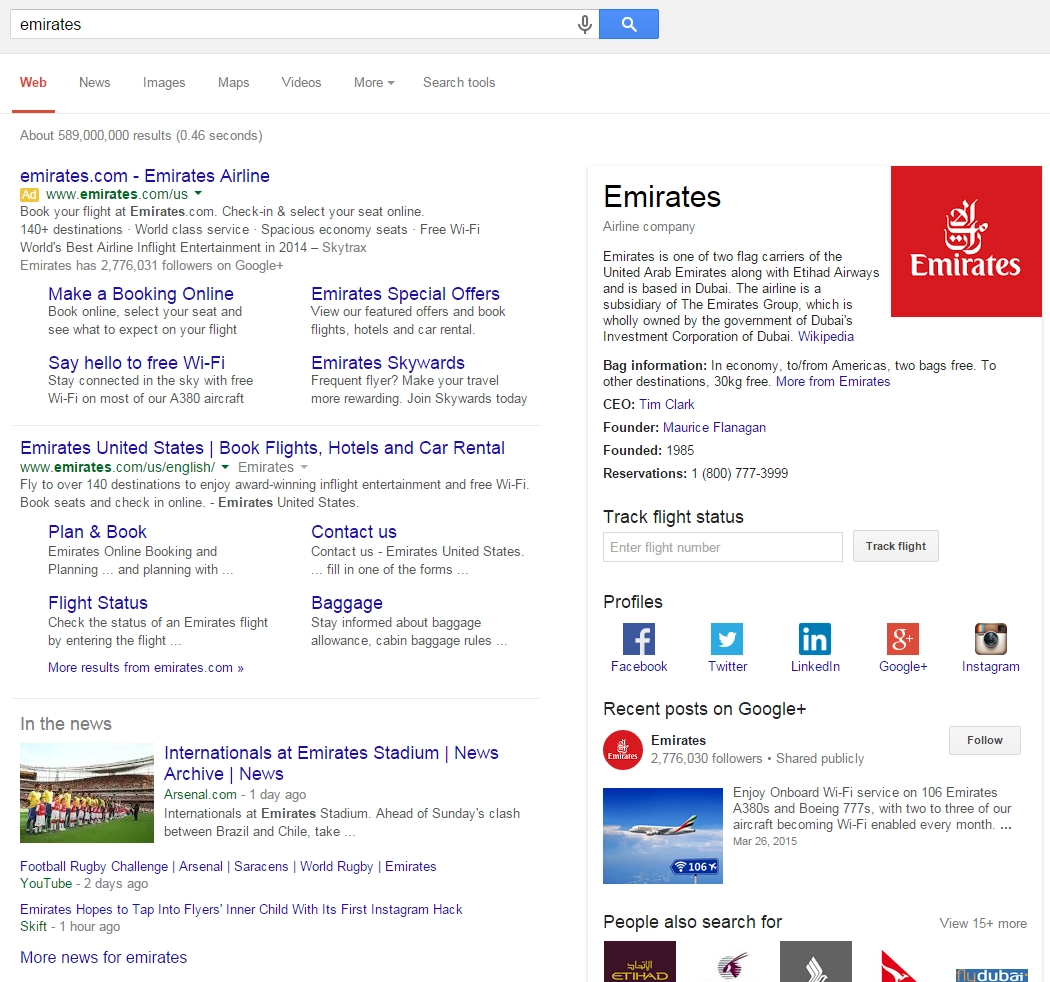Open the Facebook profile icon
The image size is (1050, 982).
pos(639,639)
